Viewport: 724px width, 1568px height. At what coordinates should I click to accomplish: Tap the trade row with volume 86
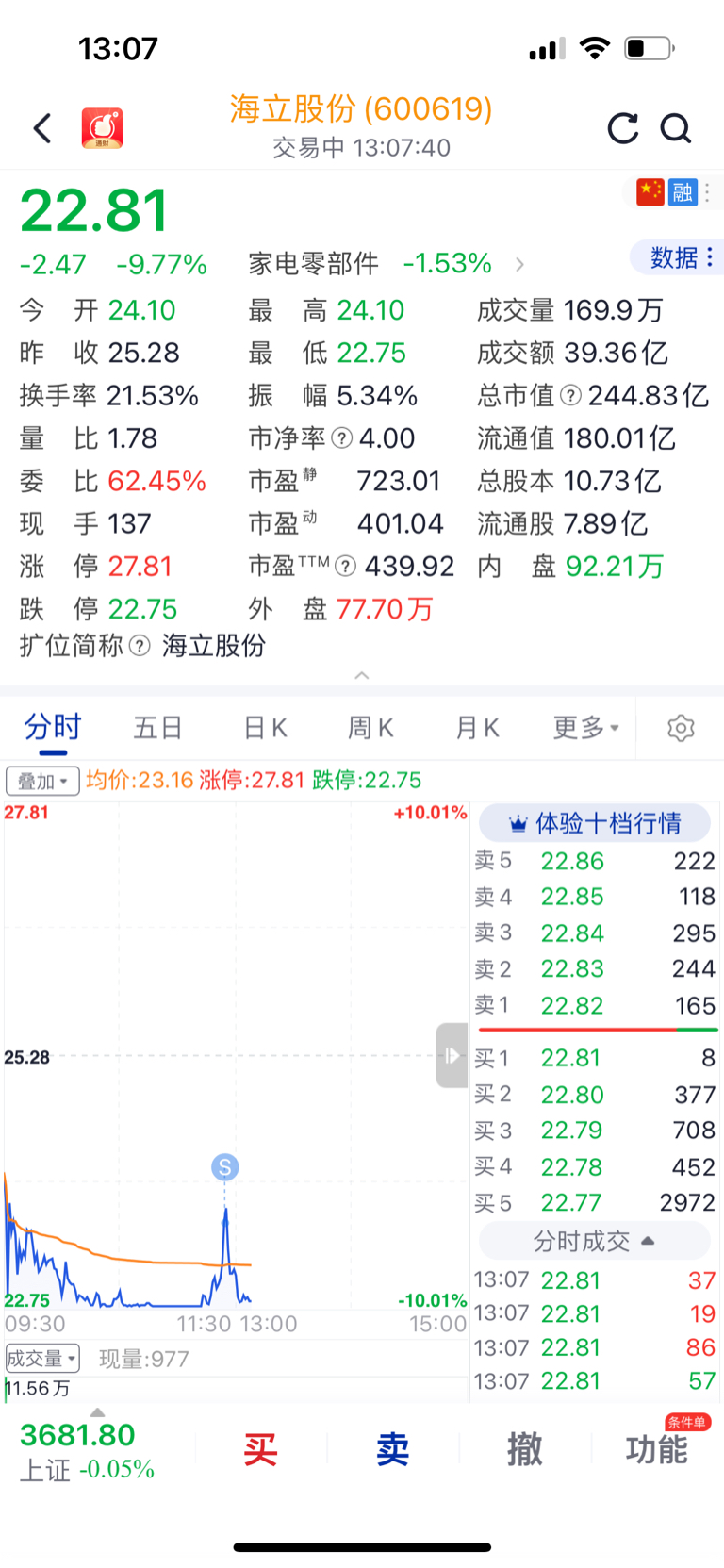click(x=595, y=1348)
